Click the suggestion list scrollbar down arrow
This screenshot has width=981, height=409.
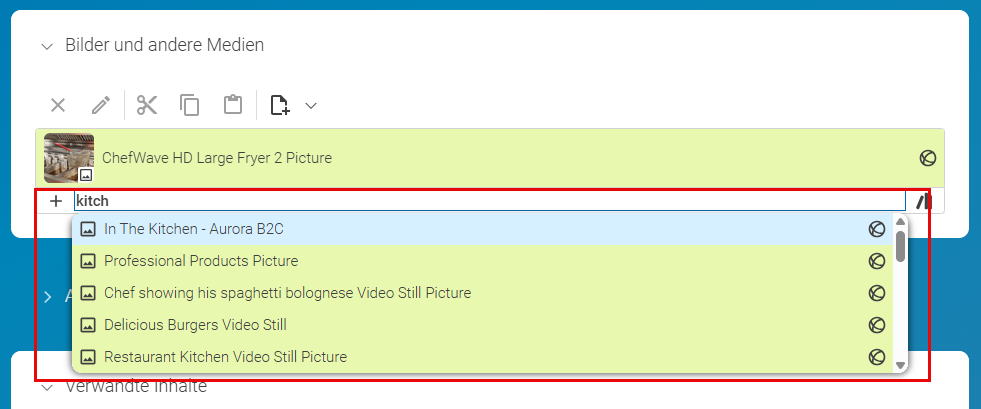900,365
